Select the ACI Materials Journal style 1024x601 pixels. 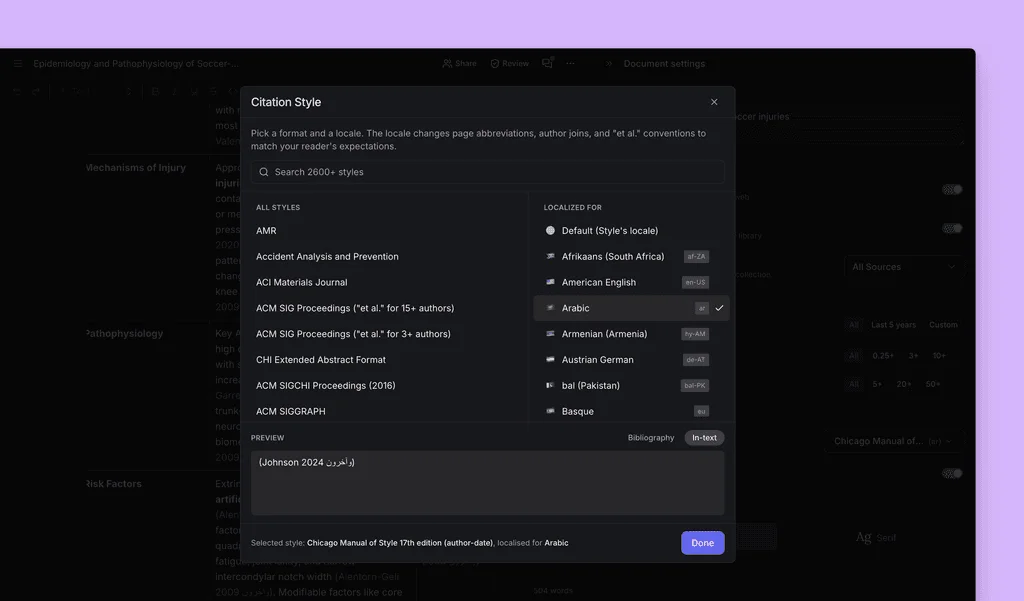(x=302, y=282)
